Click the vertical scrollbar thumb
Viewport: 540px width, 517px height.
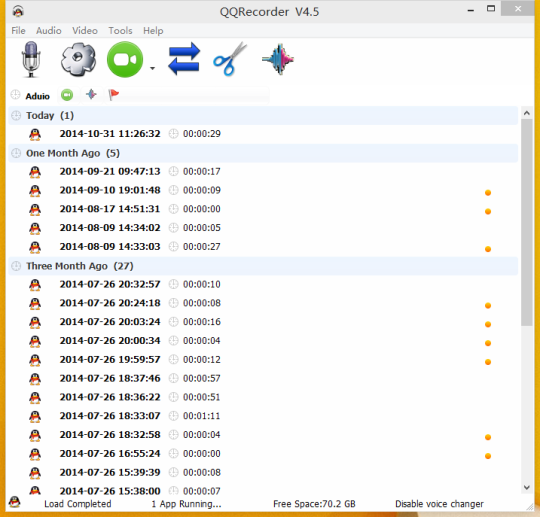[x=527, y=223]
